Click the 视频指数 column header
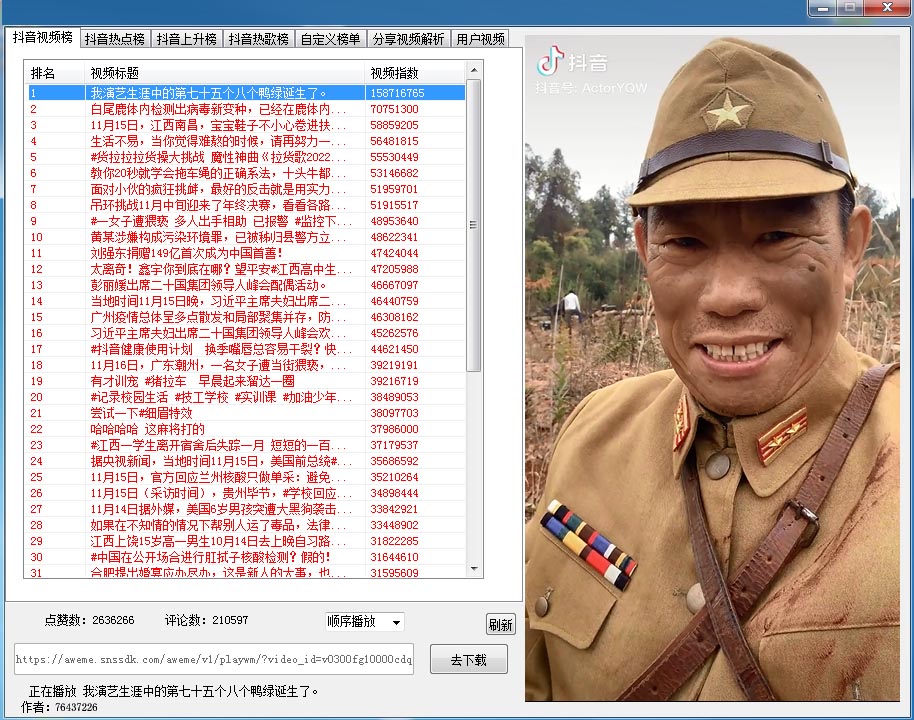The height and width of the screenshot is (720, 914). click(415, 73)
